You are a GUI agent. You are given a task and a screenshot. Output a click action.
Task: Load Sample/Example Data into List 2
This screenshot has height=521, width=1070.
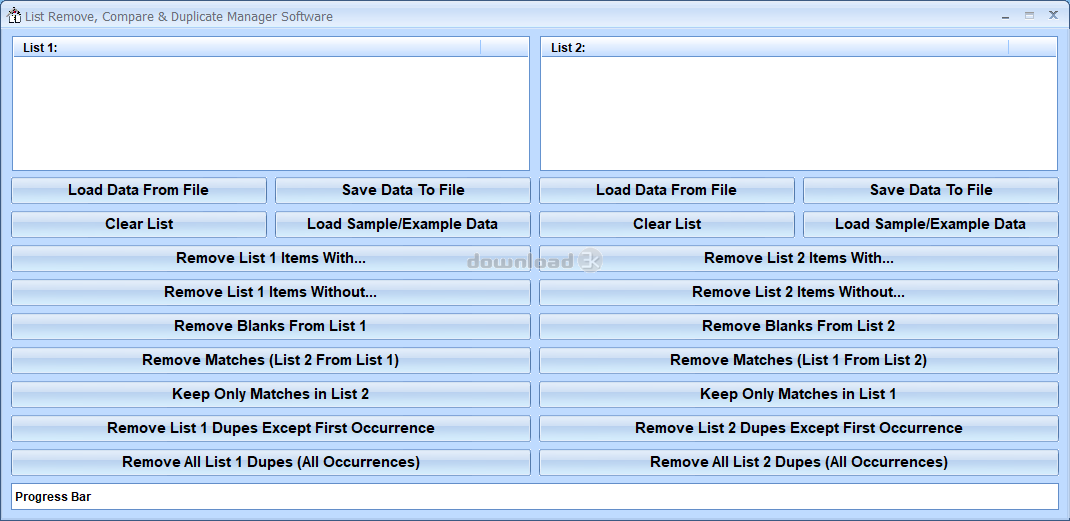[x=931, y=224]
